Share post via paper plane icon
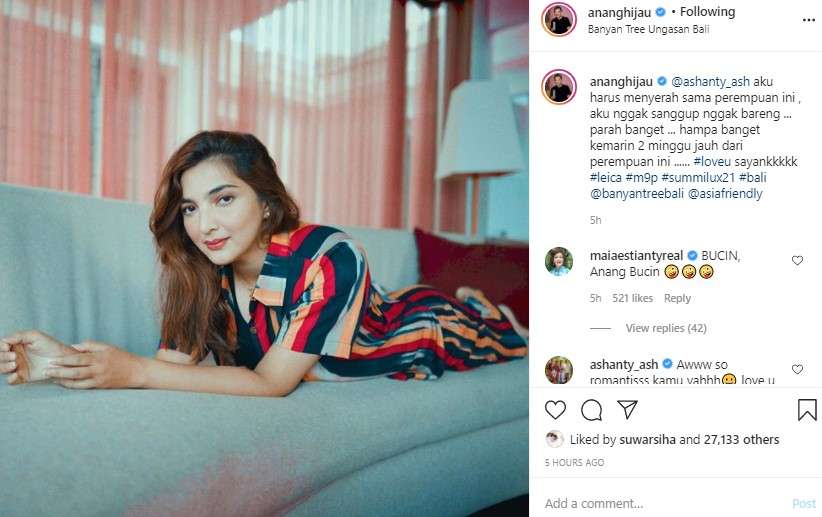The height and width of the screenshot is (517, 822). (627, 410)
